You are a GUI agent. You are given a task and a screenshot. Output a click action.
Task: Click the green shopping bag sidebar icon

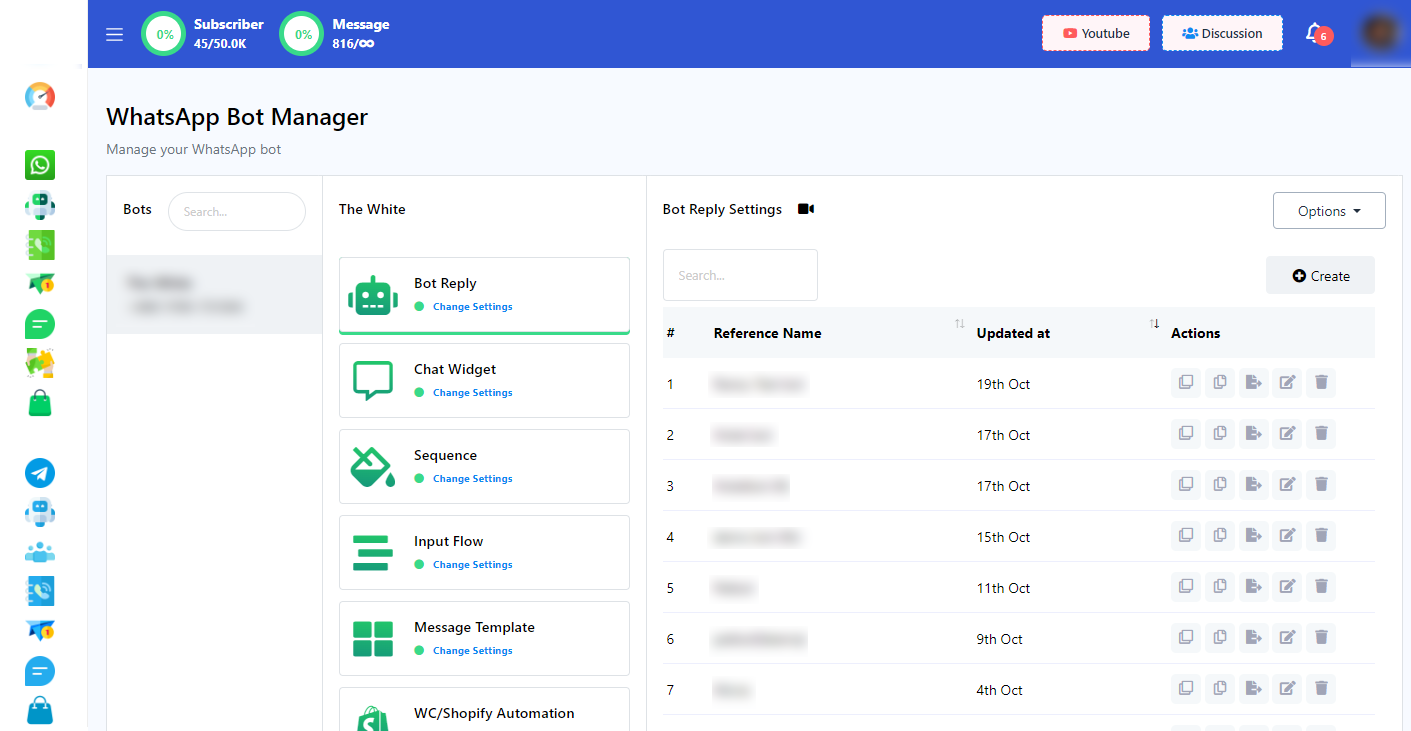(x=40, y=404)
